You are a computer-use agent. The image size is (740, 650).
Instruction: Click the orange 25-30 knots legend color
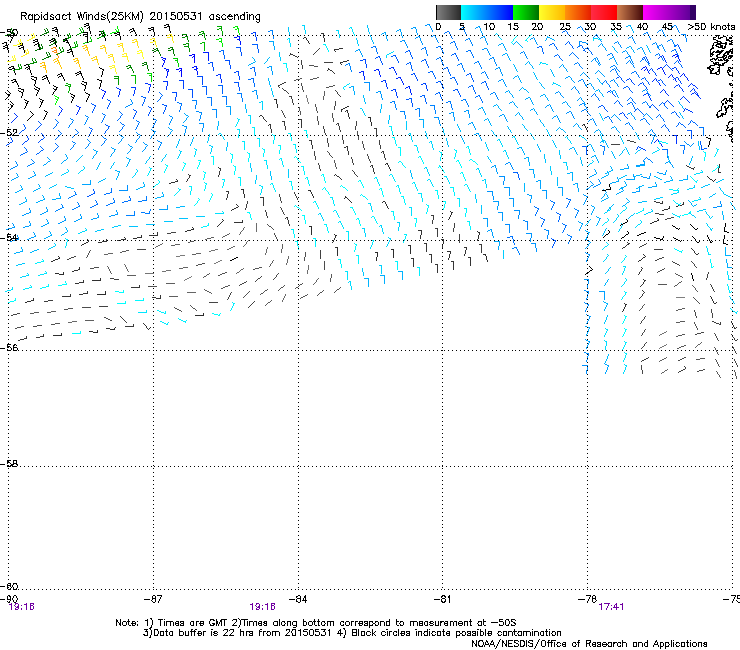click(578, 12)
